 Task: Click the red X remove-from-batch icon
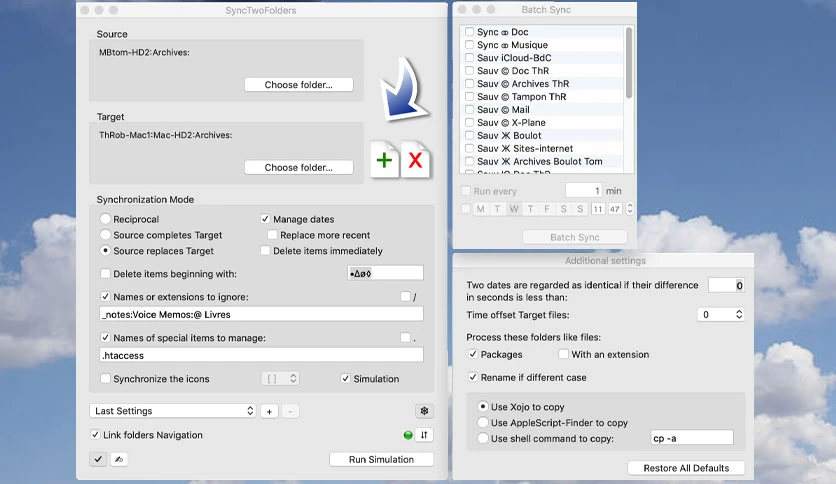tap(415, 159)
